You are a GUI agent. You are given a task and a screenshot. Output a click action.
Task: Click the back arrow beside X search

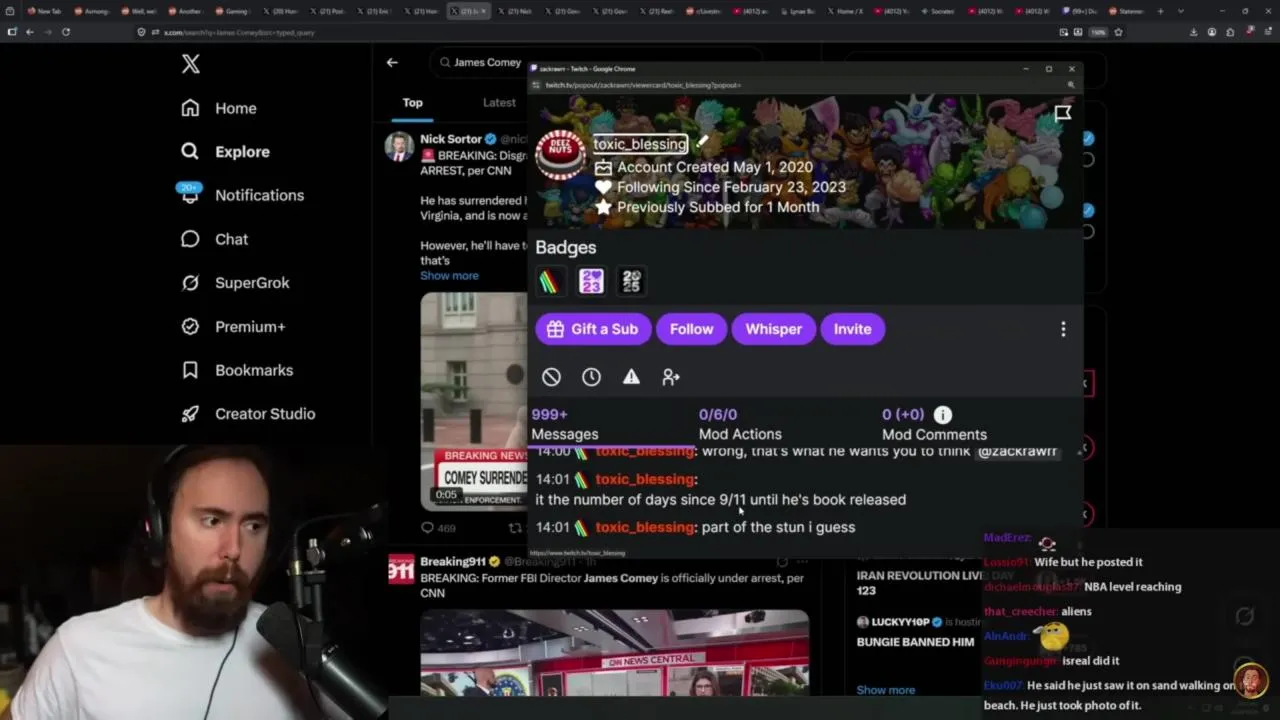click(x=392, y=62)
